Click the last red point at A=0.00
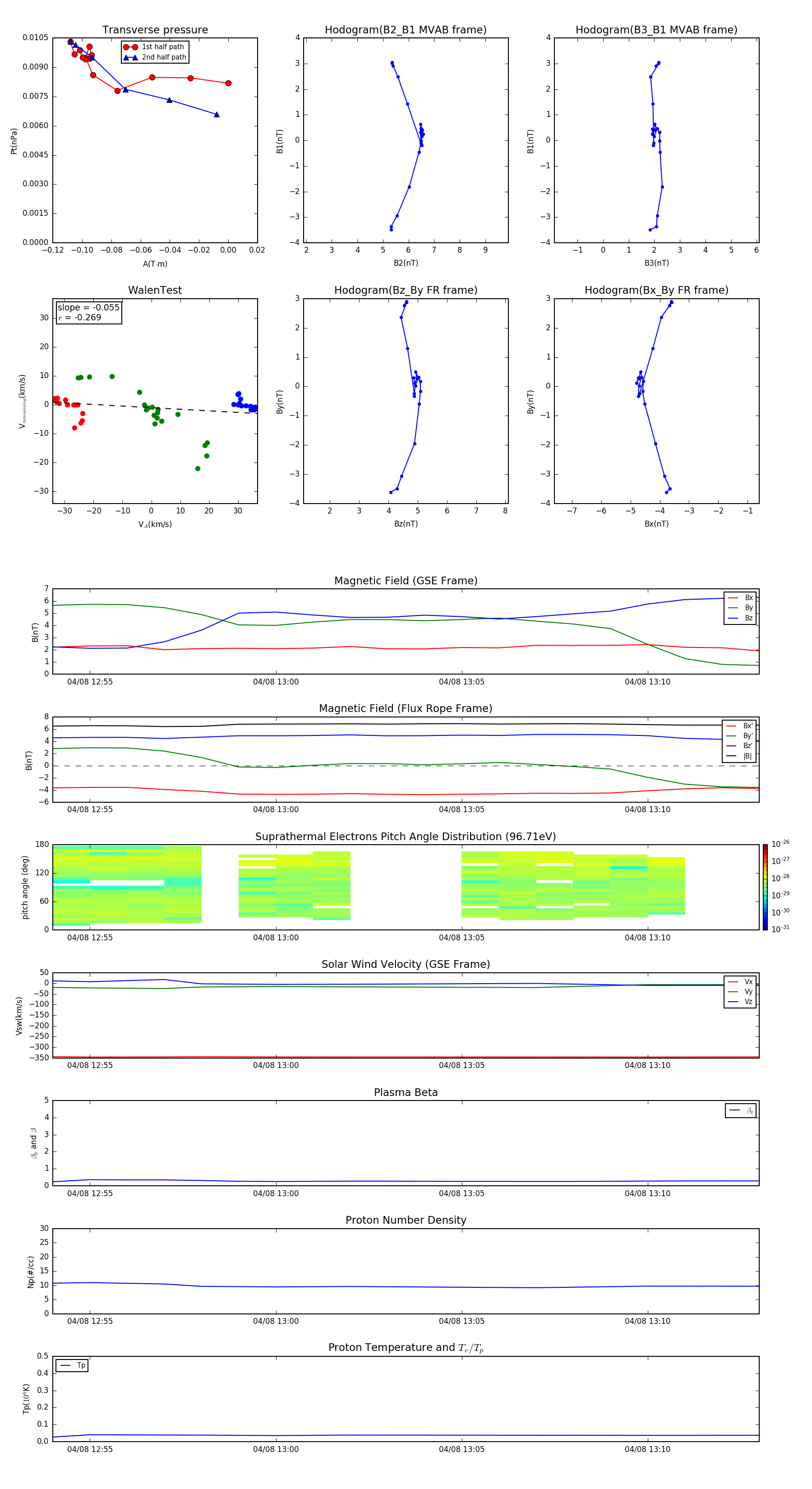Image resolution: width=812 pixels, height=1489 pixels. [x=228, y=83]
